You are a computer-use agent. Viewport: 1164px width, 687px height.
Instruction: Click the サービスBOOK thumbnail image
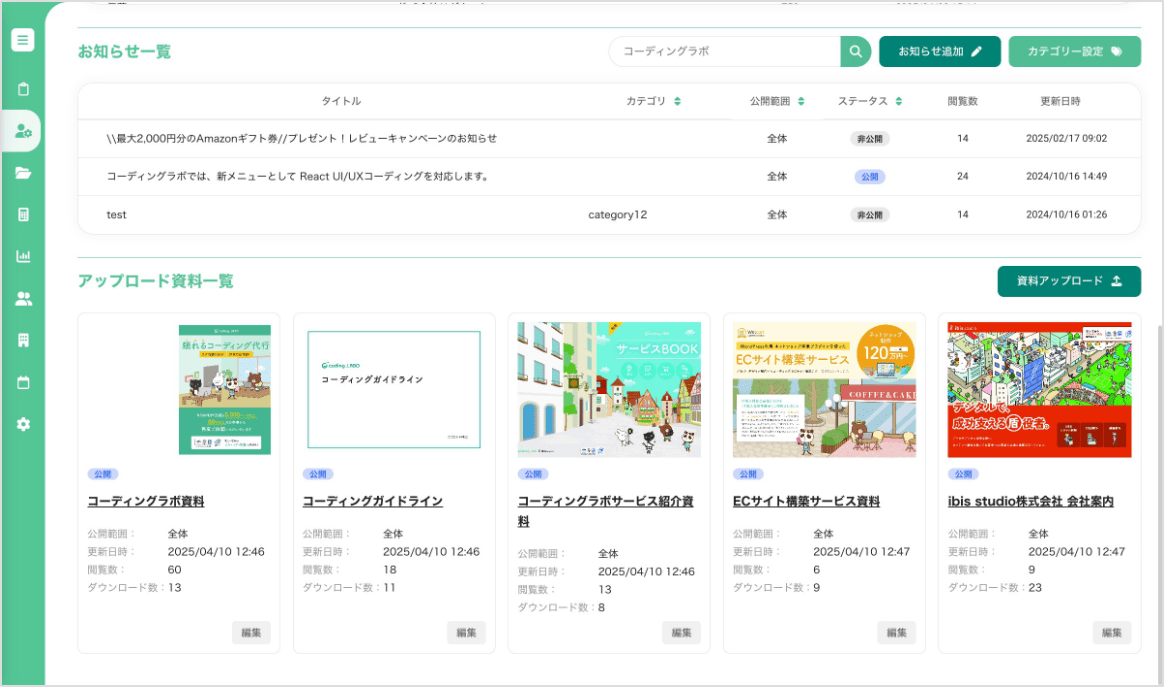tap(609, 389)
